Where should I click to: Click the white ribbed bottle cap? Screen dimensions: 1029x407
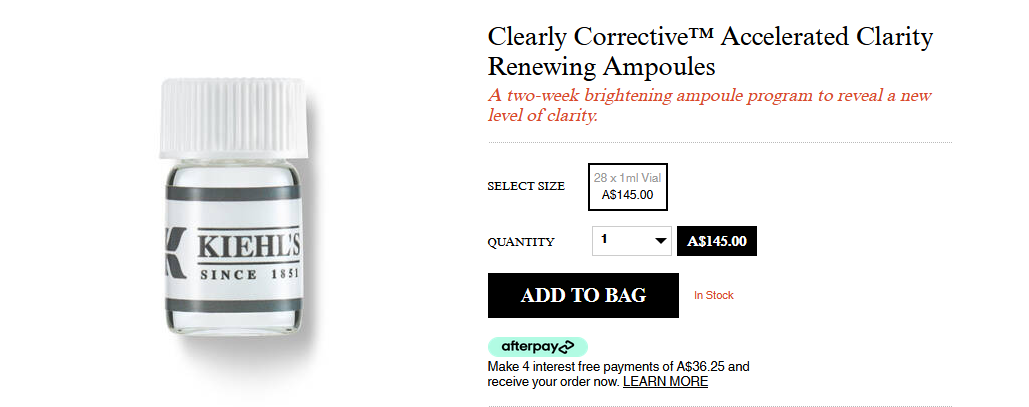pyautogui.click(x=233, y=118)
